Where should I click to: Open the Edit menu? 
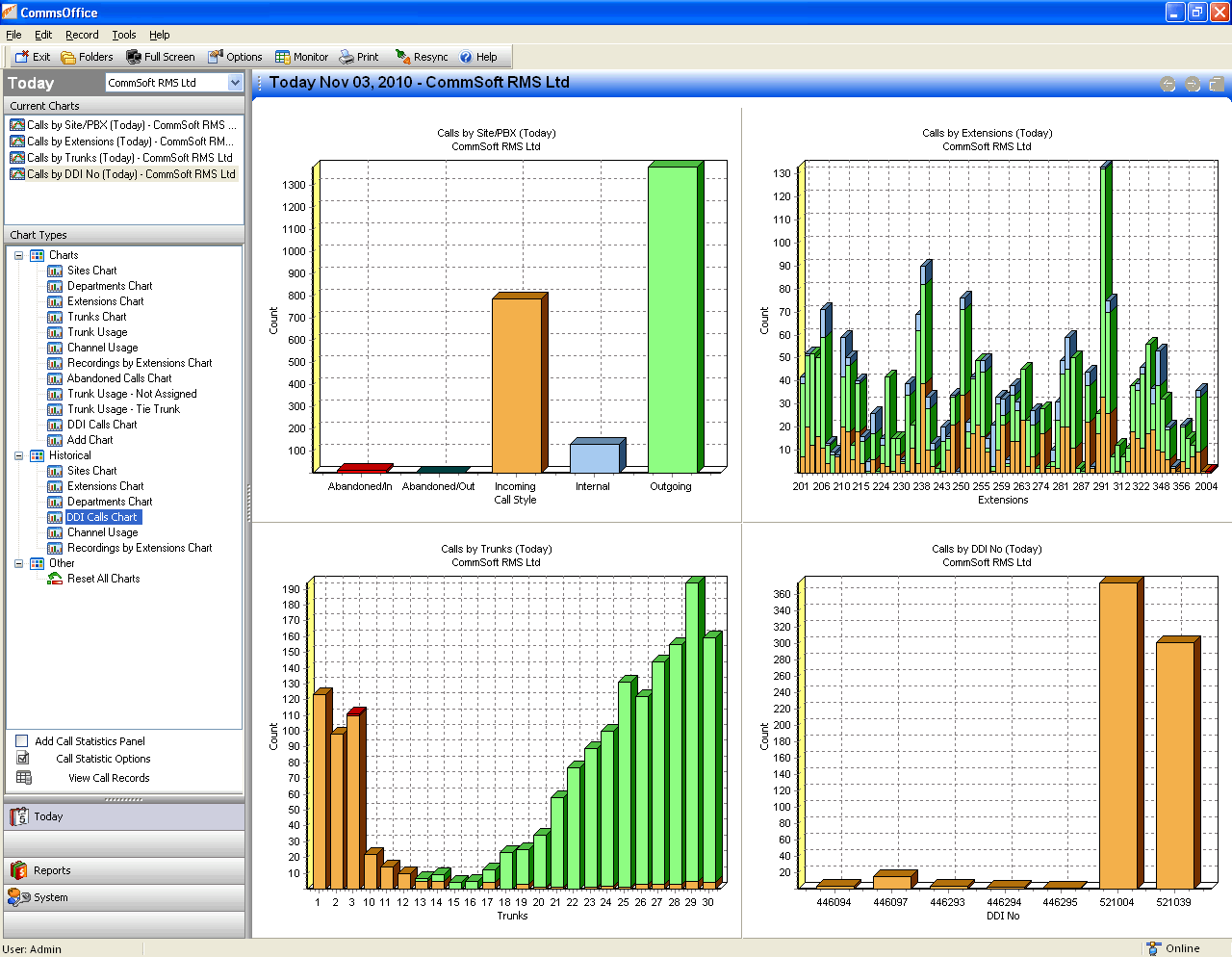(43, 35)
